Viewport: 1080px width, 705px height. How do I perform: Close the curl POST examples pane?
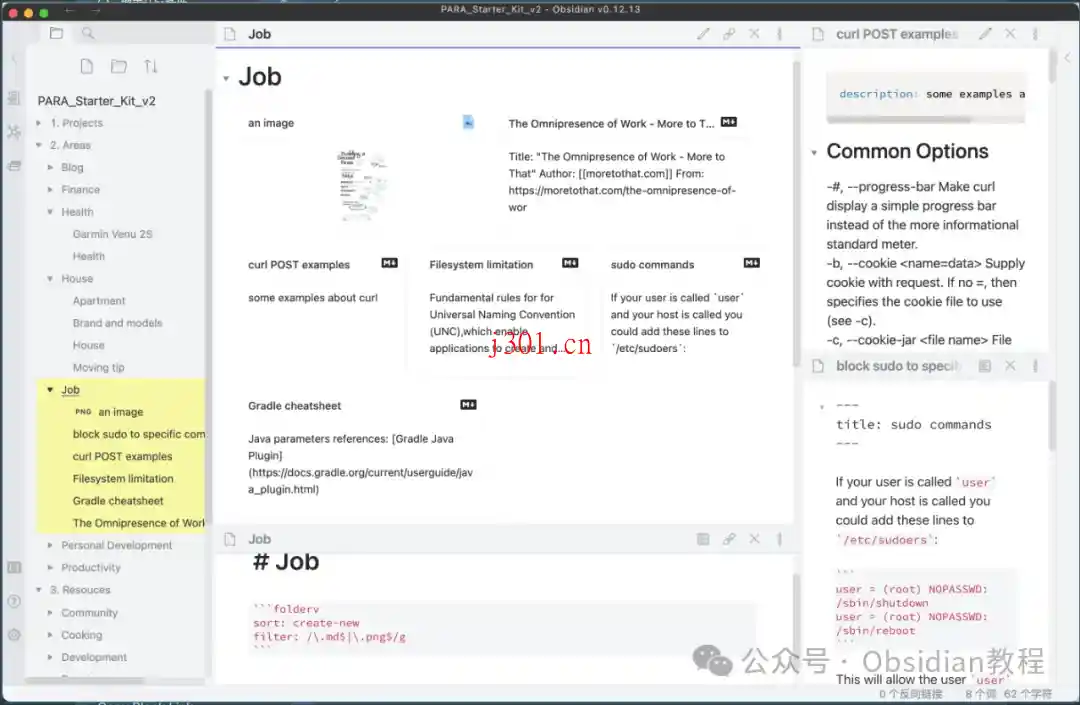[1010, 34]
